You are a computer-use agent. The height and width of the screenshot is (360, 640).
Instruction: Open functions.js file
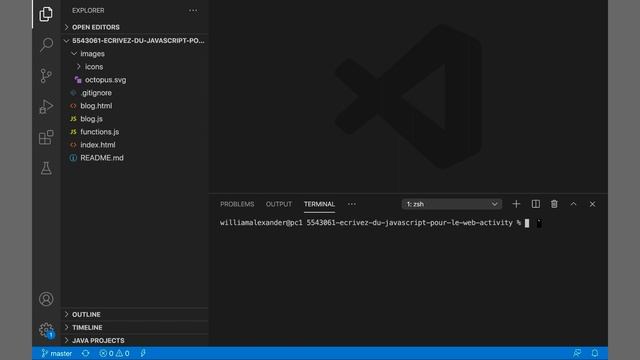[135, 132]
